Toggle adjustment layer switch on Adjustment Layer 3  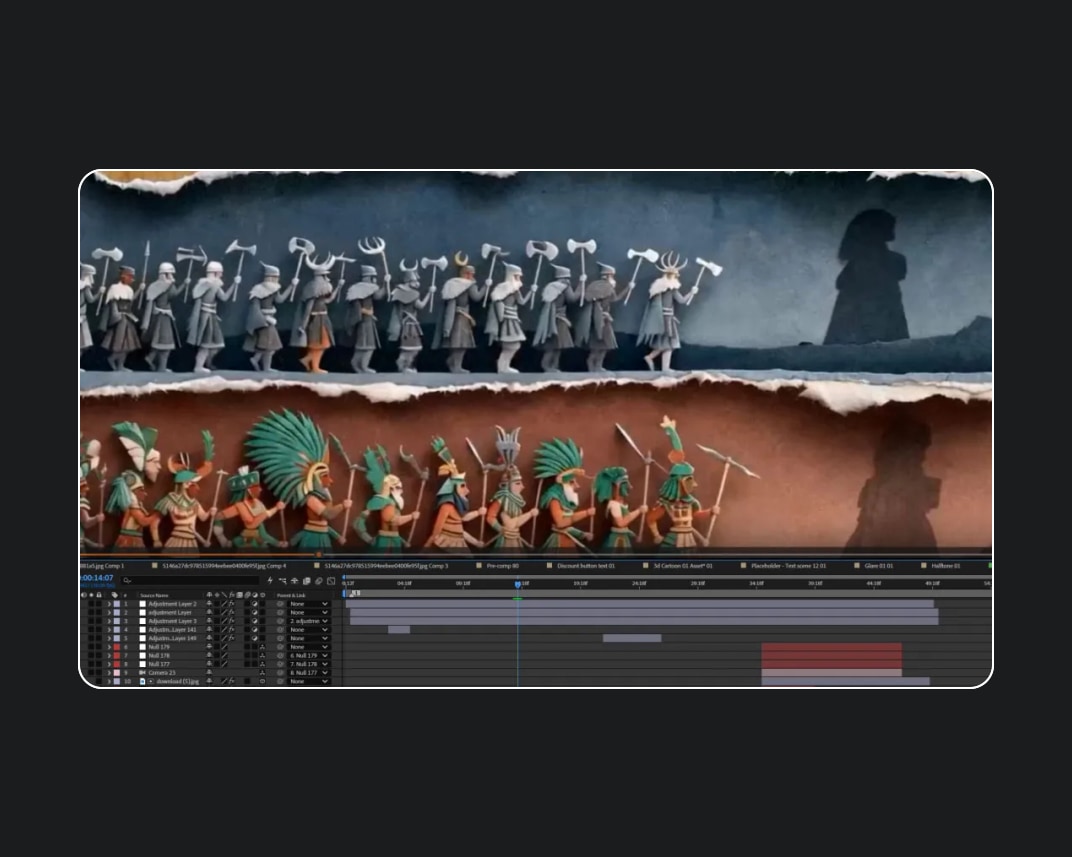coord(255,621)
